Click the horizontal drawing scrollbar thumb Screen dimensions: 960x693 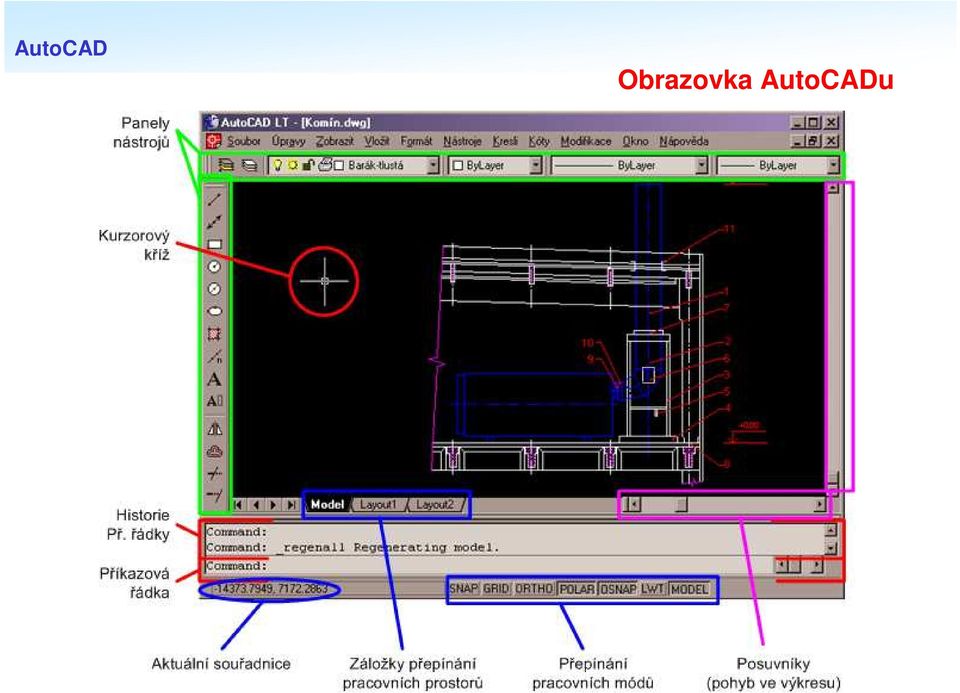[x=681, y=505]
